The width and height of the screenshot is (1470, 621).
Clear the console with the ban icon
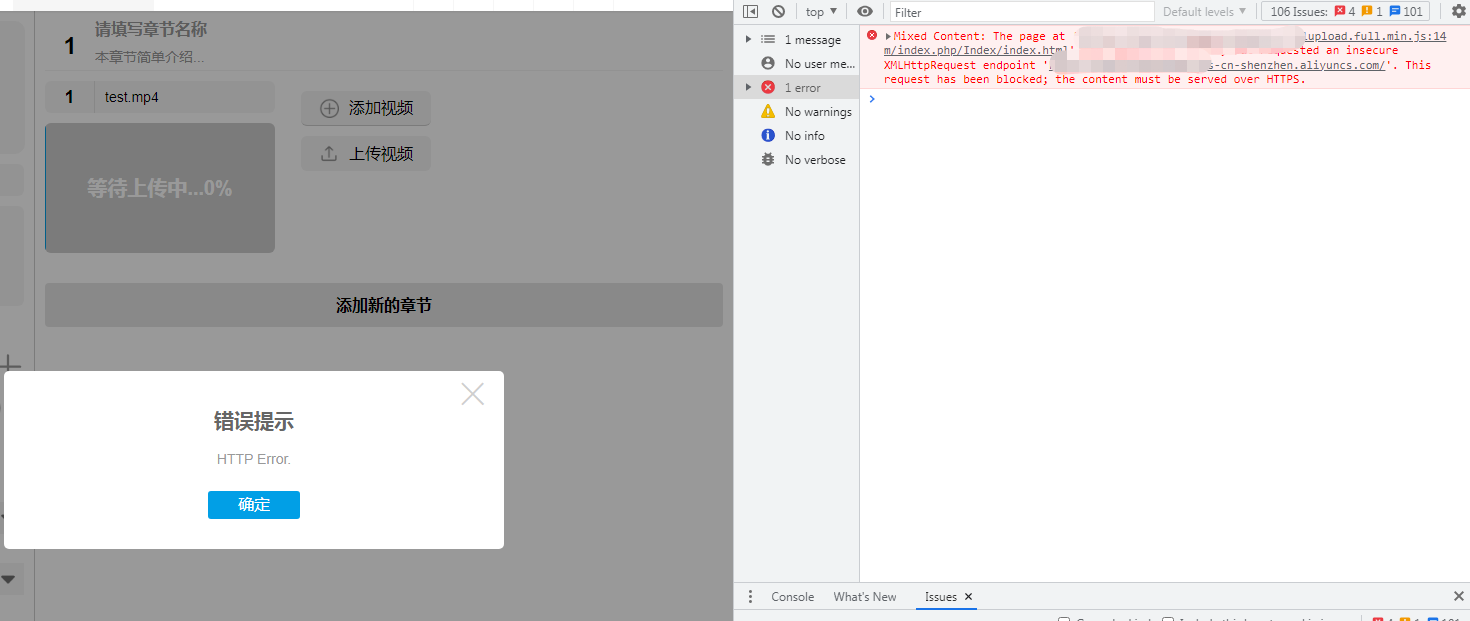tap(778, 12)
